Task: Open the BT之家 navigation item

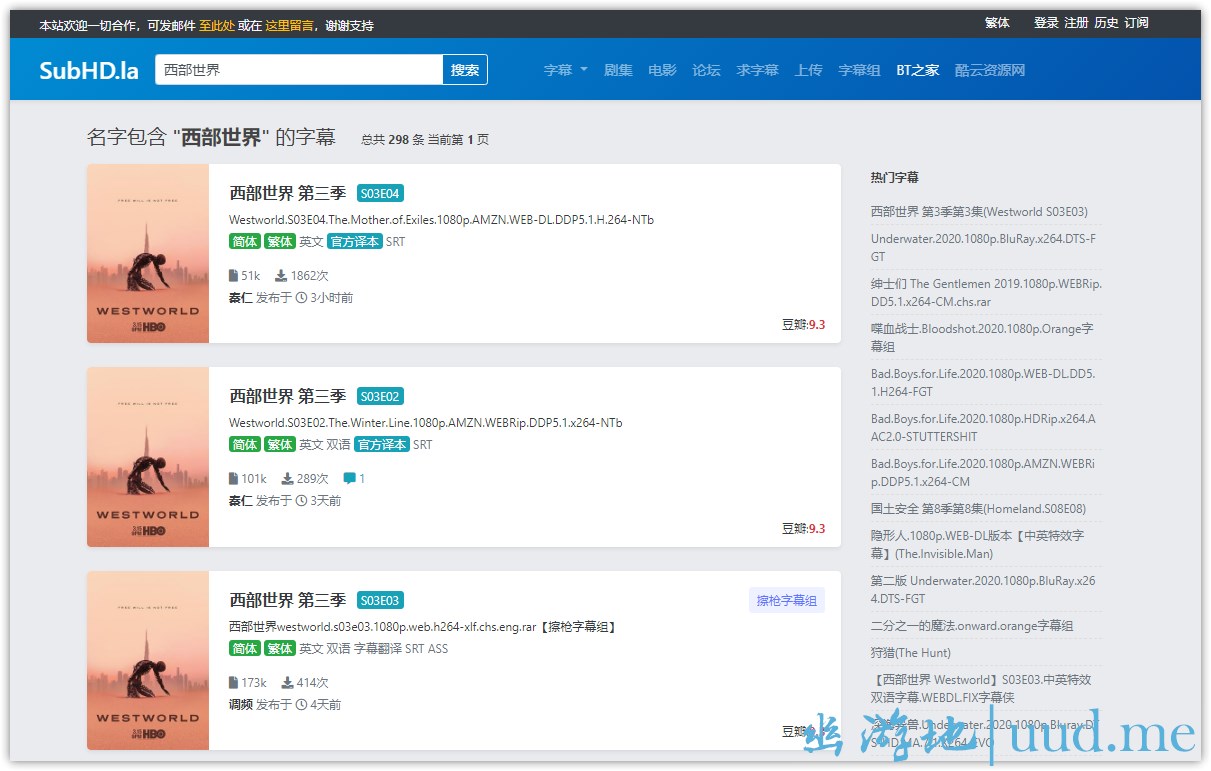Action: pos(917,70)
